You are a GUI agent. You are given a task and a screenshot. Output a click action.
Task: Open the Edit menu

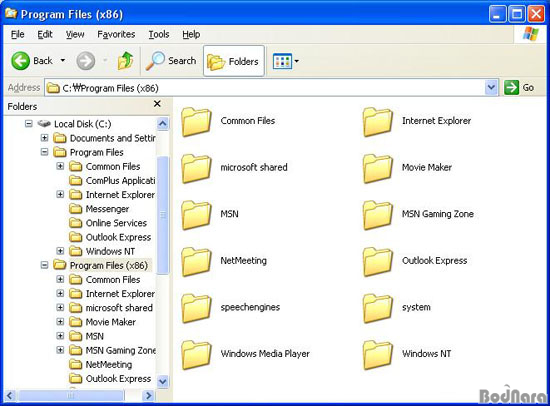45,34
